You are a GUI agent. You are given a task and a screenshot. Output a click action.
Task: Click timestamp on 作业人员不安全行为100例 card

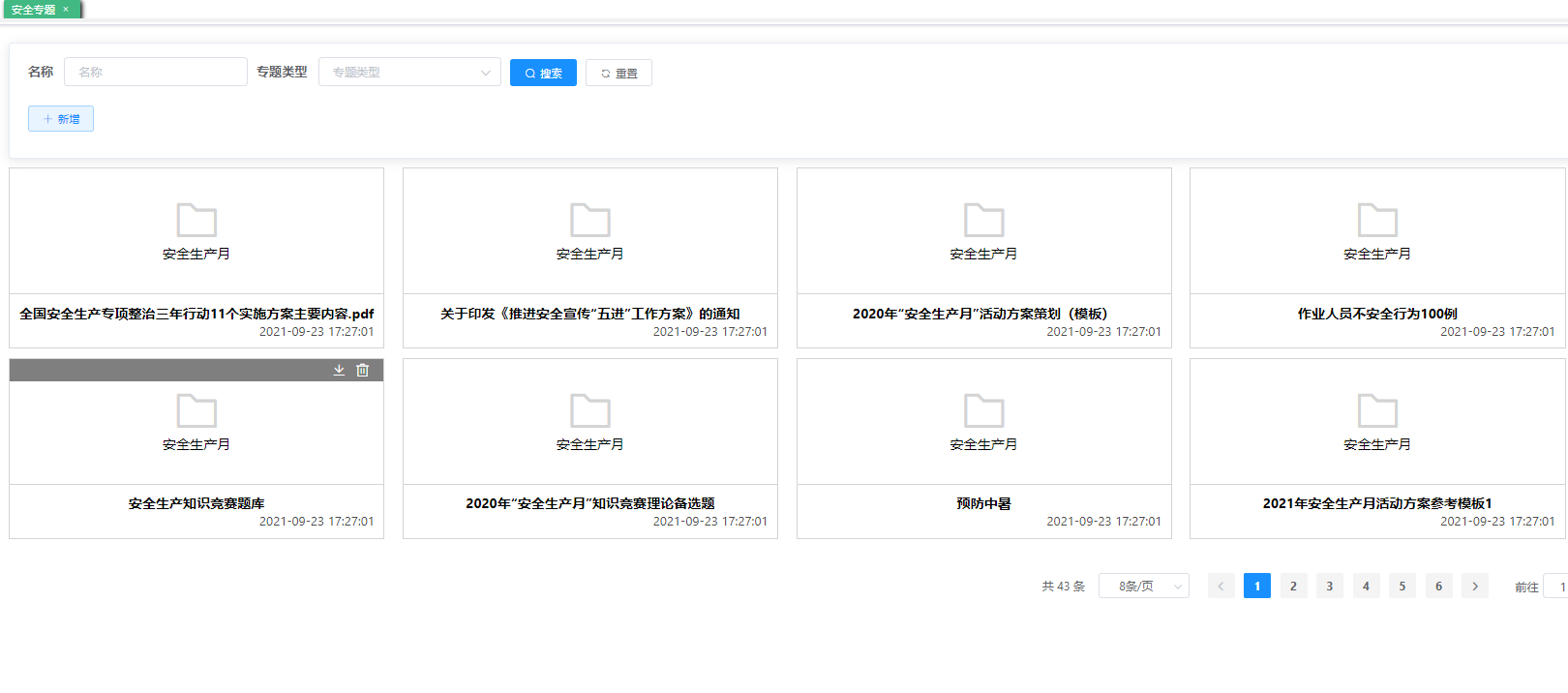click(x=1497, y=331)
